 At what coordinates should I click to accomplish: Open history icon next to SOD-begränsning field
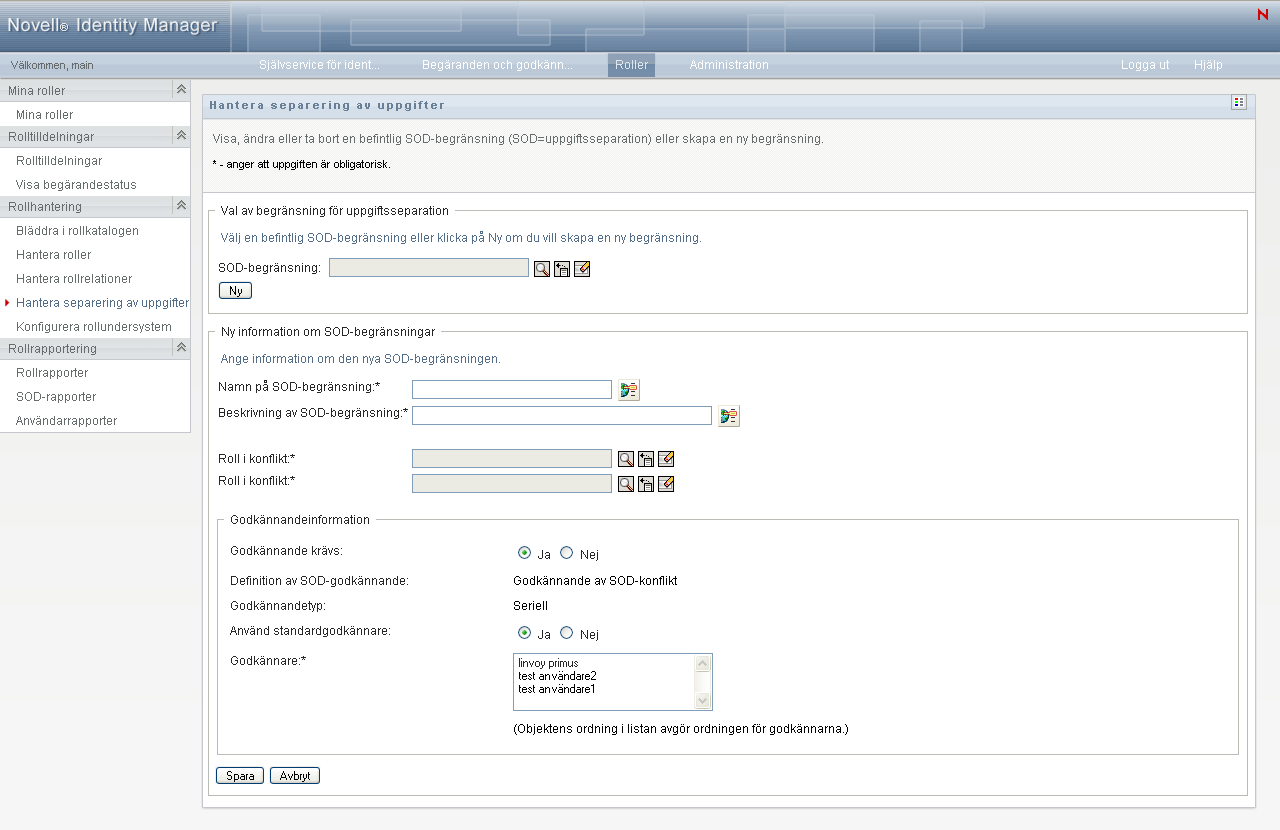[562, 268]
